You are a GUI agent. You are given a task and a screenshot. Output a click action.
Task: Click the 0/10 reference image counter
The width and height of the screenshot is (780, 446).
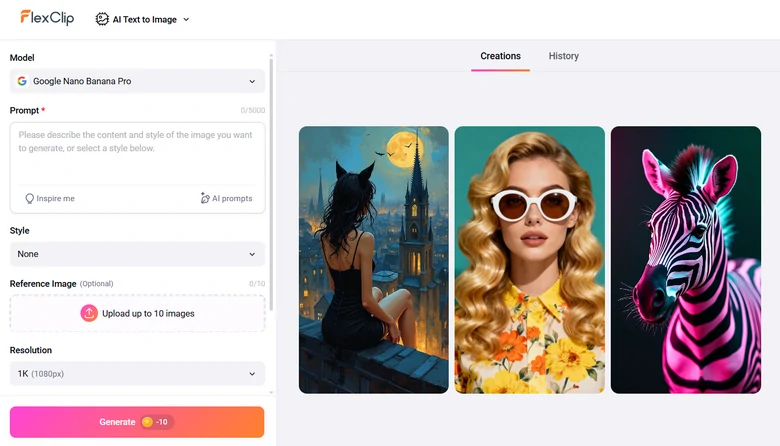(257, 283)
